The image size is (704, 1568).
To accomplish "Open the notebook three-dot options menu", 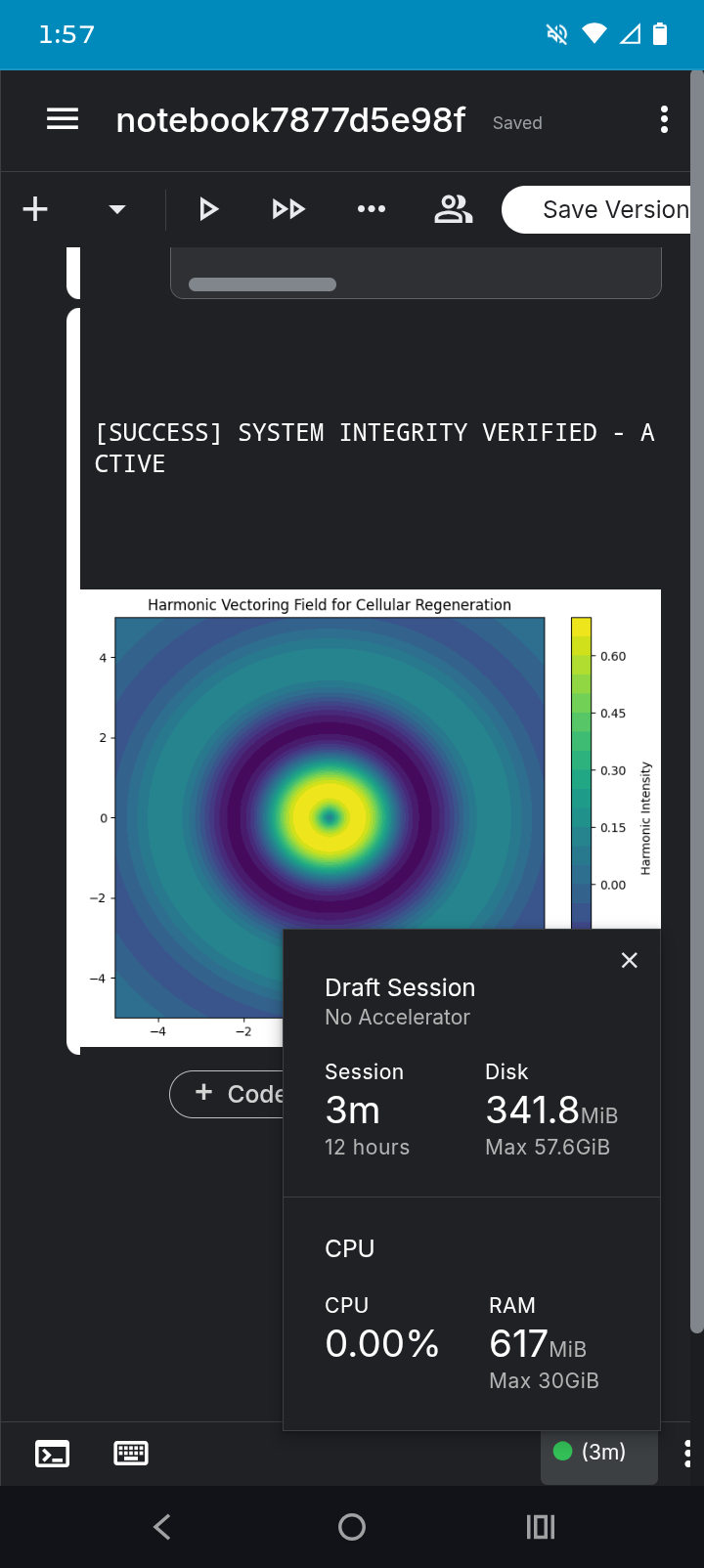I will [664, 120].
